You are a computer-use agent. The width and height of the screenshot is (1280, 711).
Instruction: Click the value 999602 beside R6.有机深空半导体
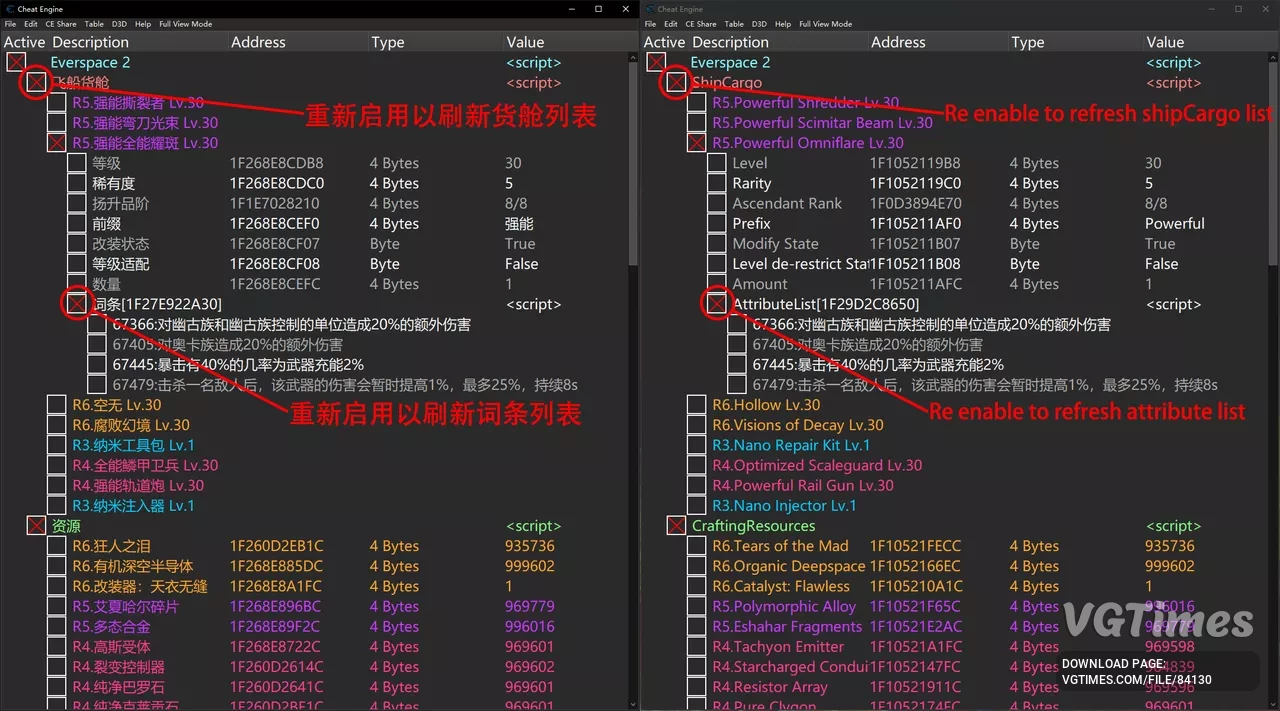(530, 566)
